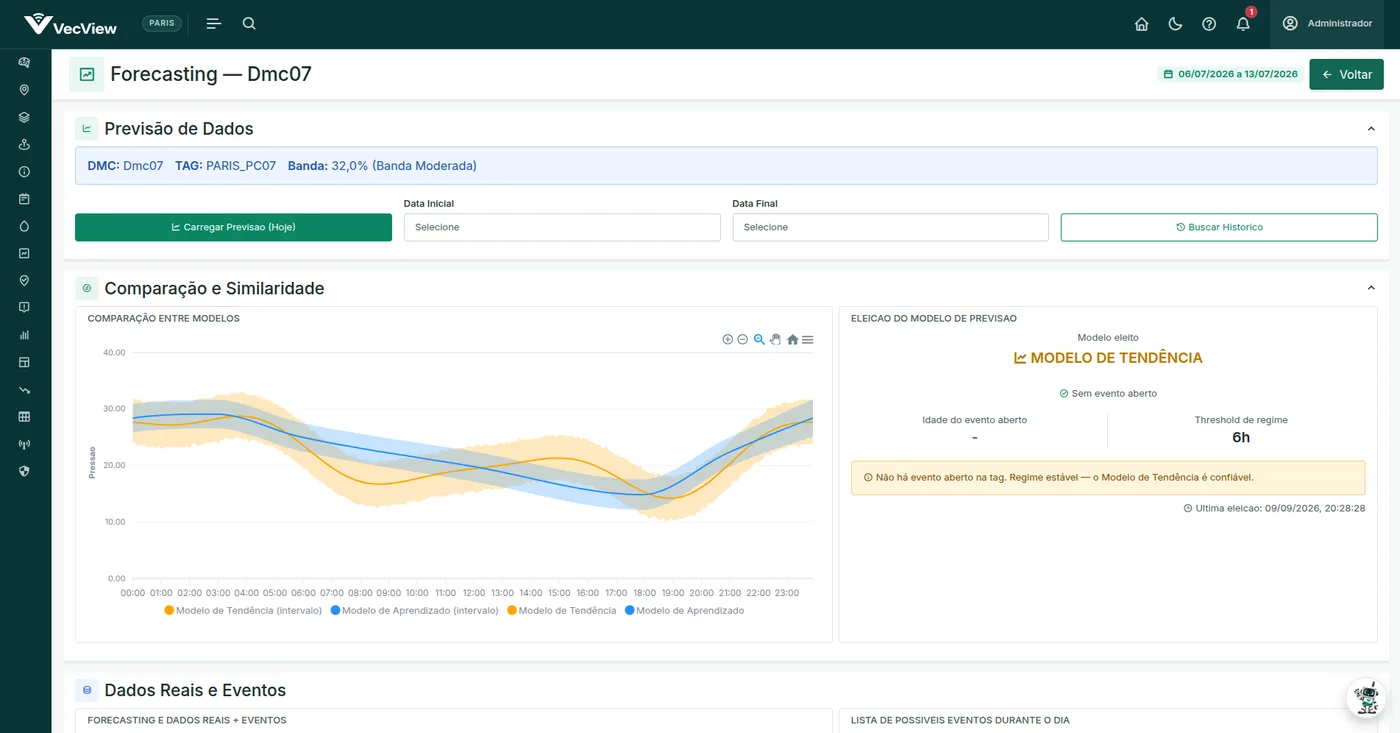Image resolution: width=1400 pixels, height=733 pixels.
Task: Open the bar chart icon in sidebar
Action: (24, 335)
